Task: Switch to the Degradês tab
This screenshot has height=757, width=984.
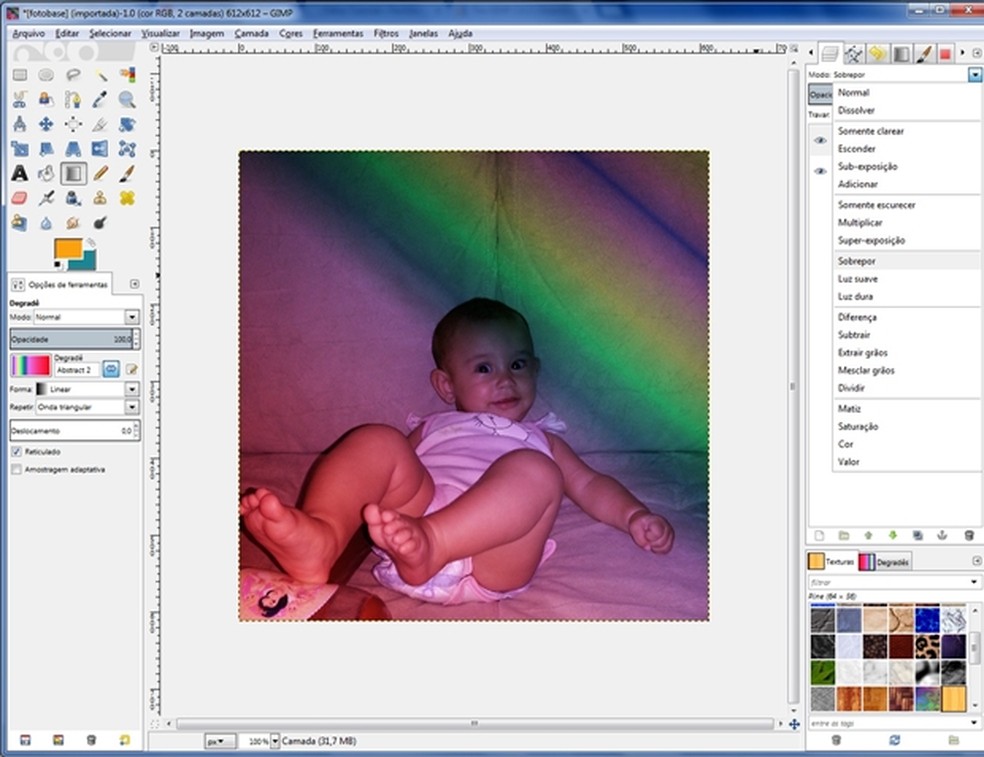Action: [x=885, y=562]
